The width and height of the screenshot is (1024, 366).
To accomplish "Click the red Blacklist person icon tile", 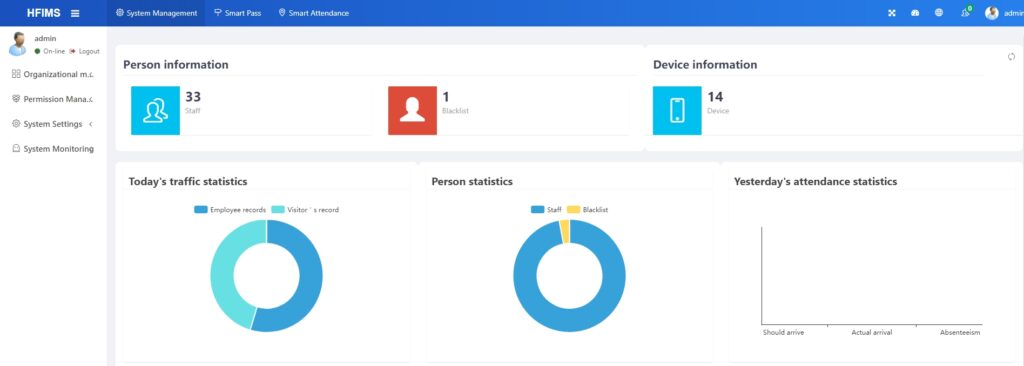I will 412,110.
